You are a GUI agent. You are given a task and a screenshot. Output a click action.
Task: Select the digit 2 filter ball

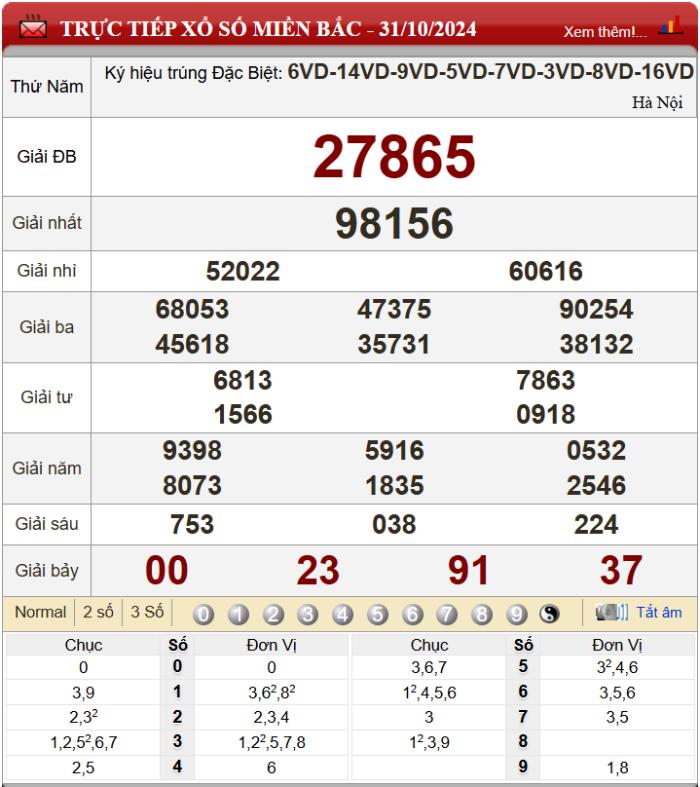(273, 614)
